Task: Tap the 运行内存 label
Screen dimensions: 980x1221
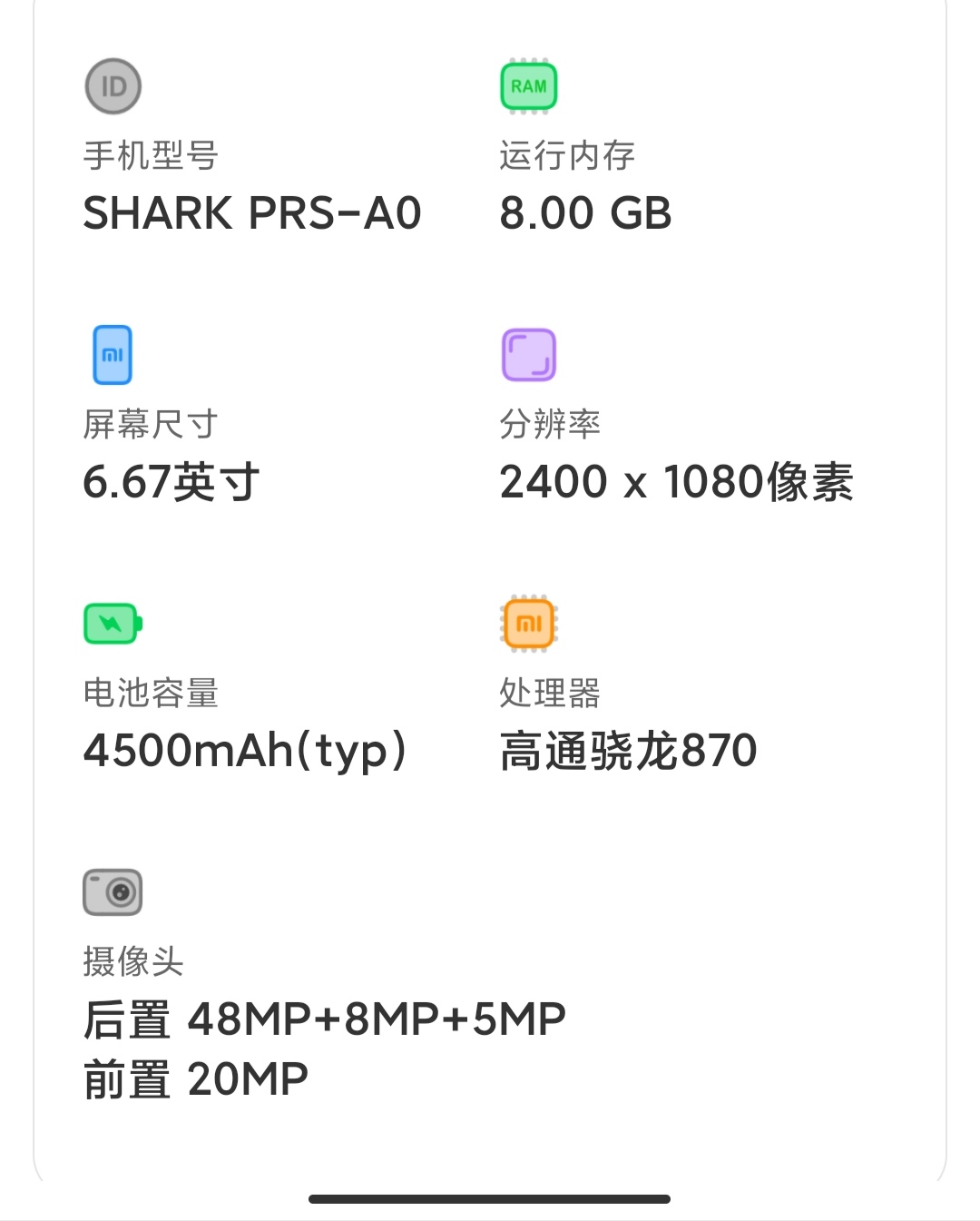Action: pos(567,155)
